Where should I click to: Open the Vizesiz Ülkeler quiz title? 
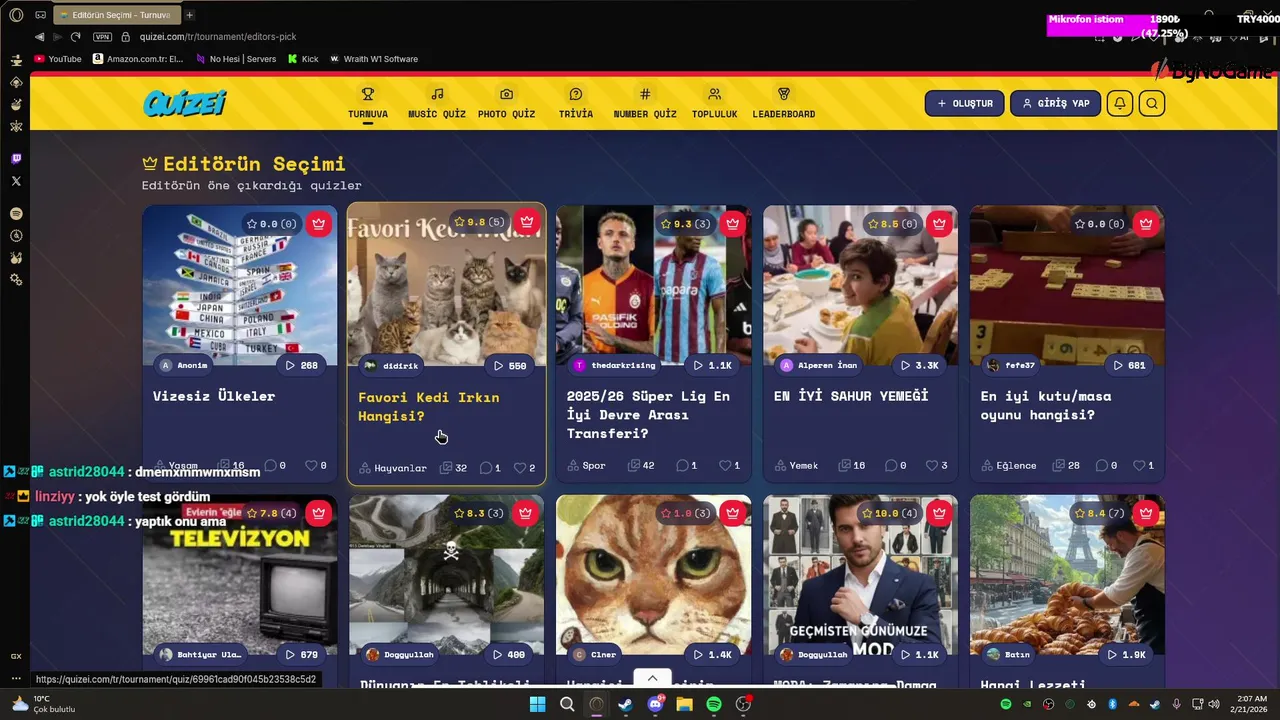(214, 396)
